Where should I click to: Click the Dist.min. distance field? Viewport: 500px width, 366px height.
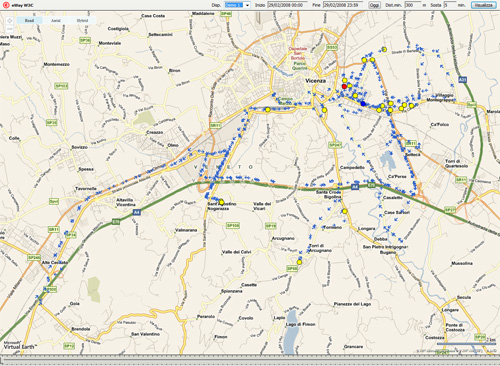click(x=413, y=5)
